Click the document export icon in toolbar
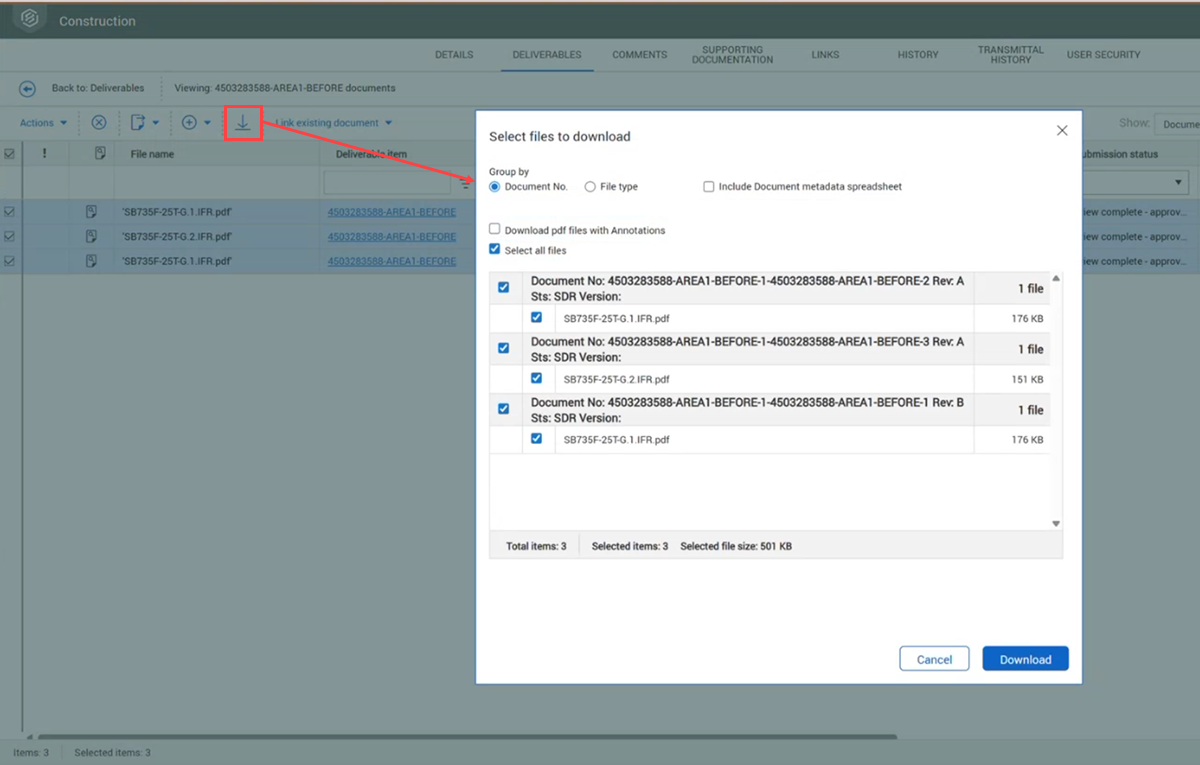1200x765 pixels. [138, 122]
